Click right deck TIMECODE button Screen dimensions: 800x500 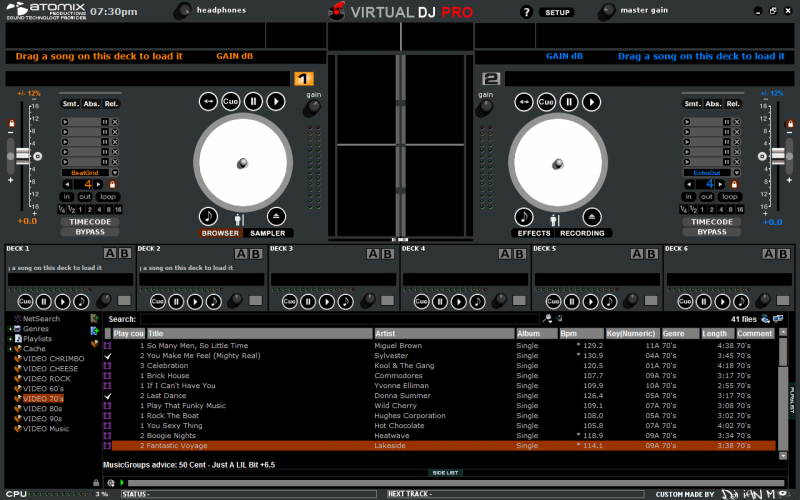click(x=712, y=222)
